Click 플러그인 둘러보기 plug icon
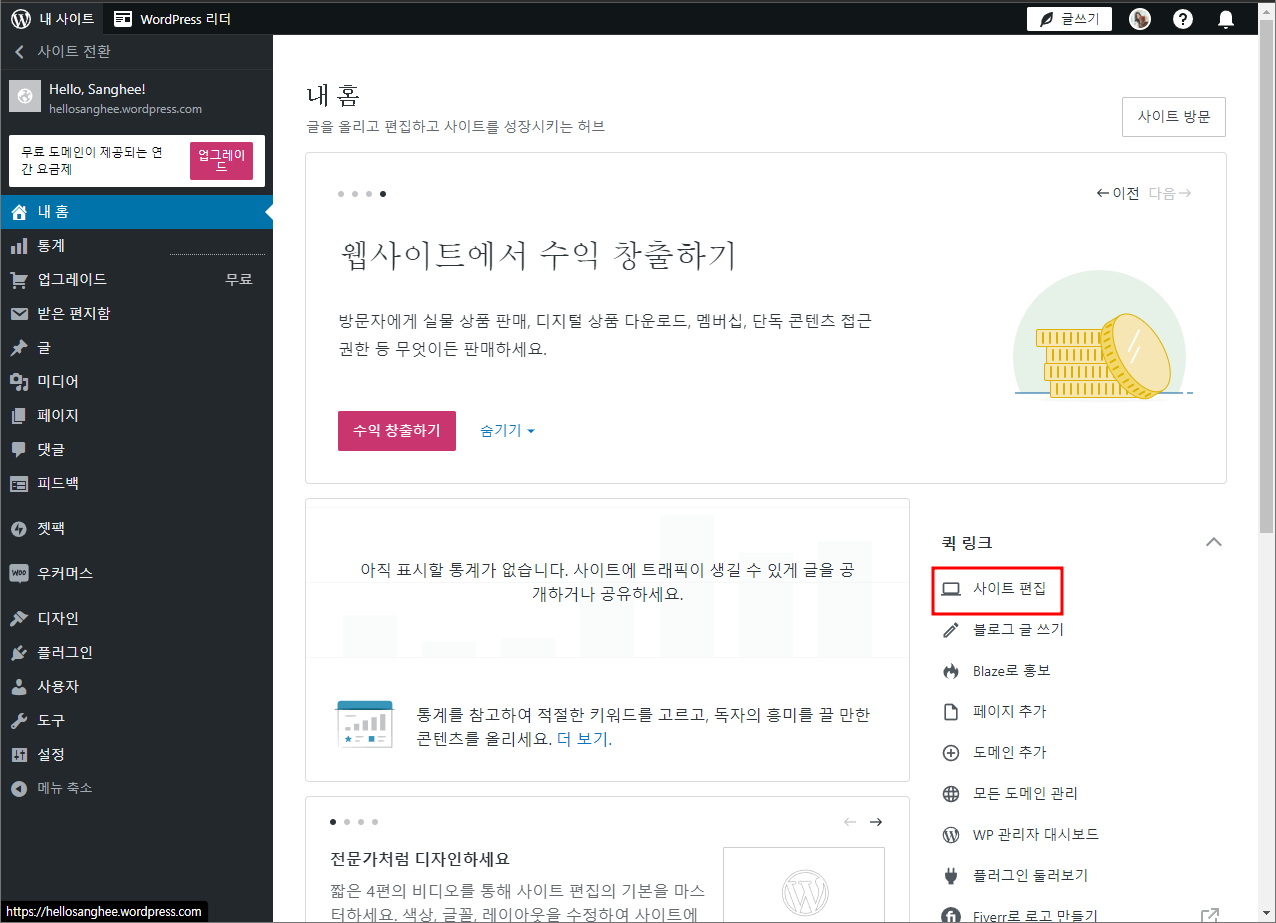This screenshot has height=923, width=1276. point(951,876)
